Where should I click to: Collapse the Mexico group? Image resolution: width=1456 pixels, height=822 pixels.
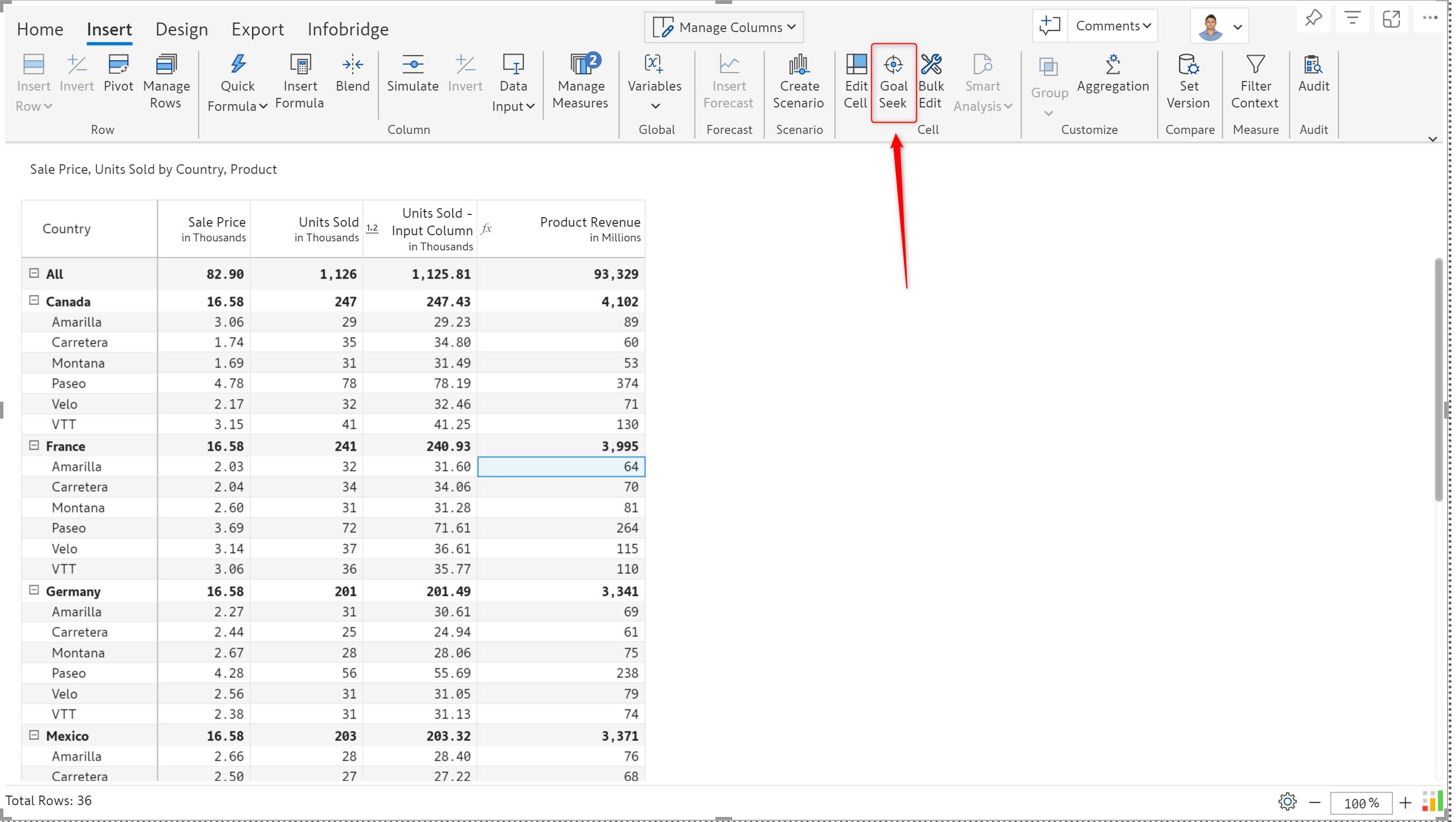34,735
